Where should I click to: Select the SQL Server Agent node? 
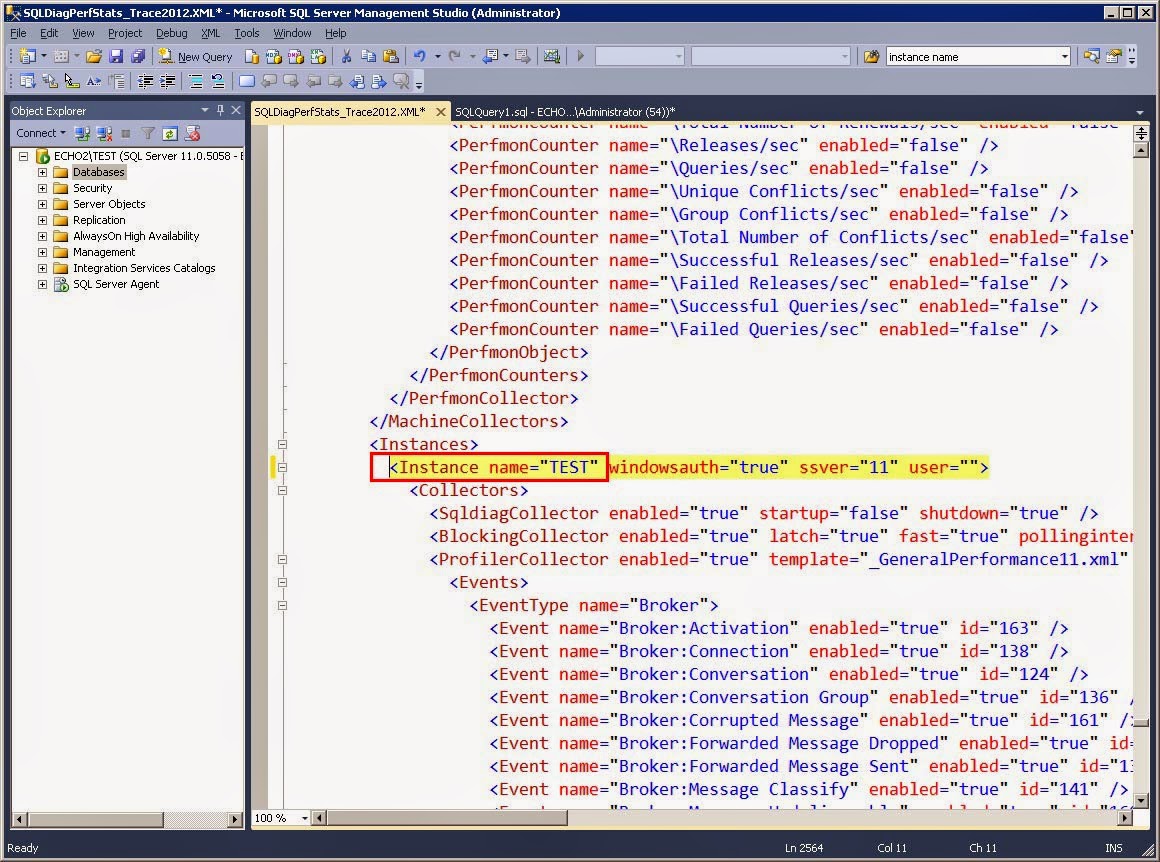pos(115,284)
